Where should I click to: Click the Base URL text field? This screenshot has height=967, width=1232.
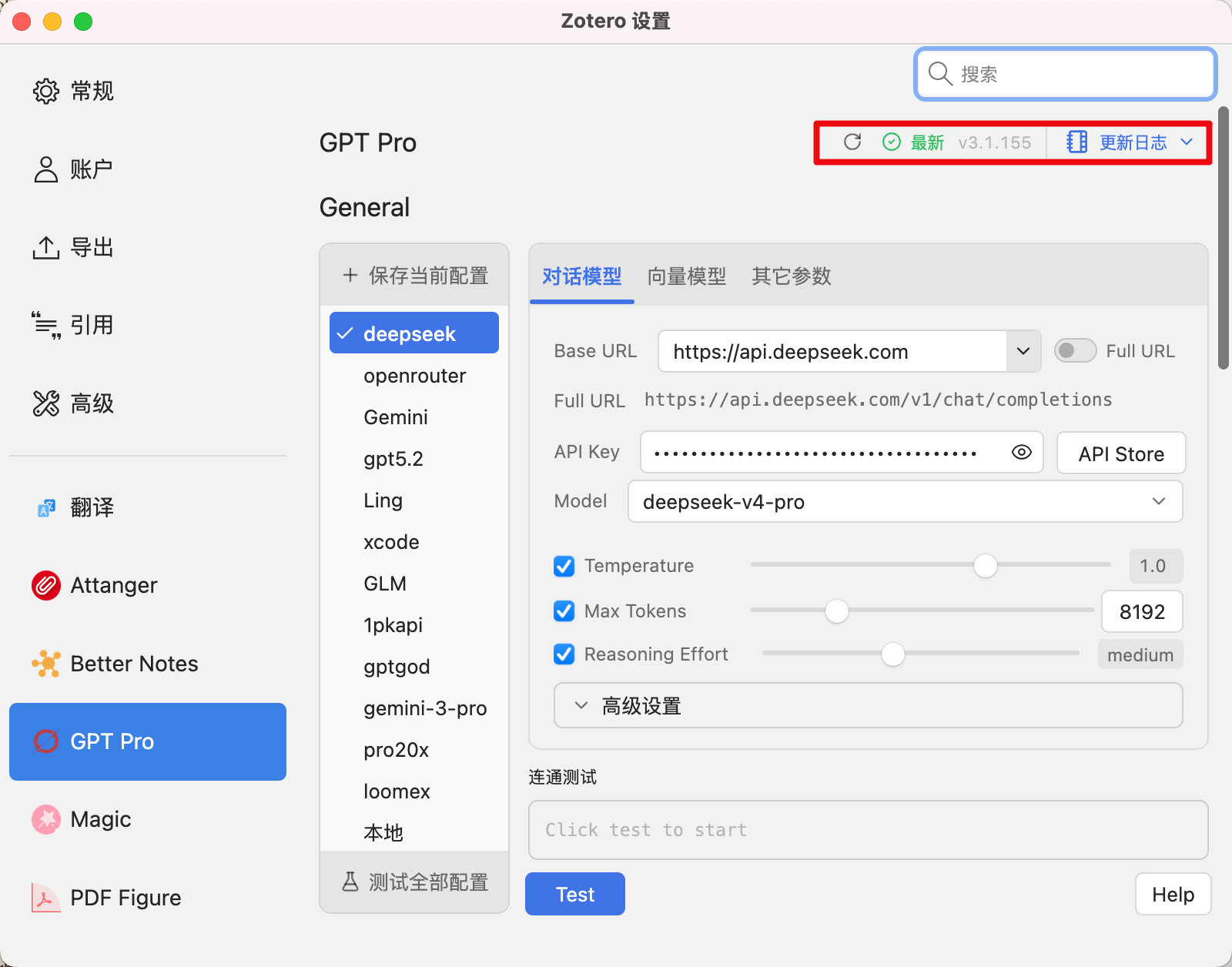coord(832,351)
